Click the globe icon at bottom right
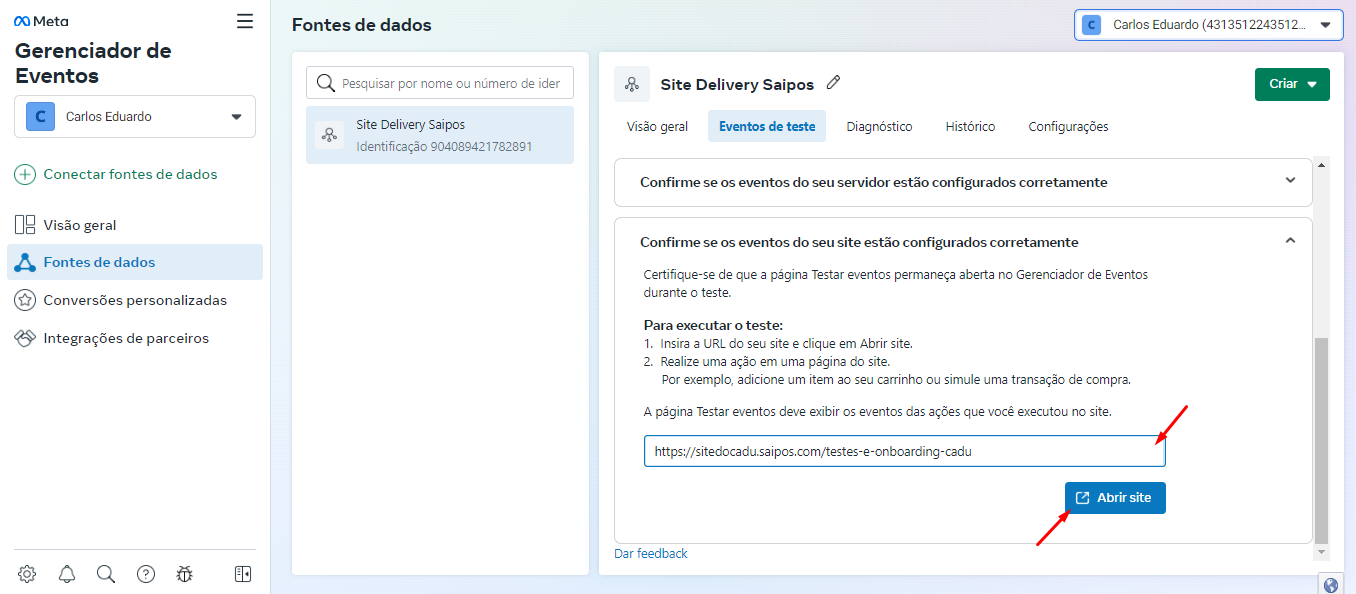The image size is (1356, 594). tap(1330, 586)
